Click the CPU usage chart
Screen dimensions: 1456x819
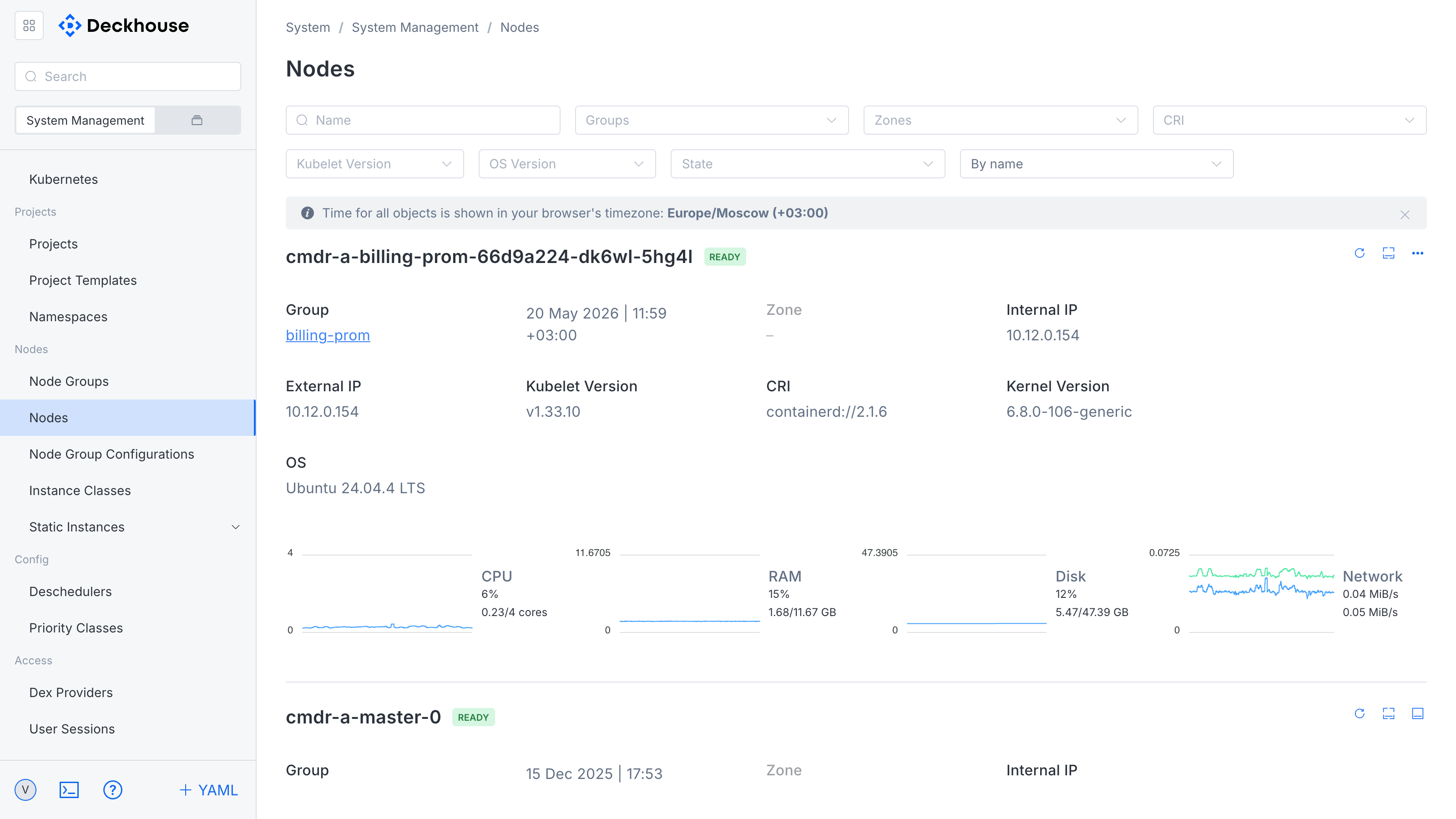[x=387, y=593]
